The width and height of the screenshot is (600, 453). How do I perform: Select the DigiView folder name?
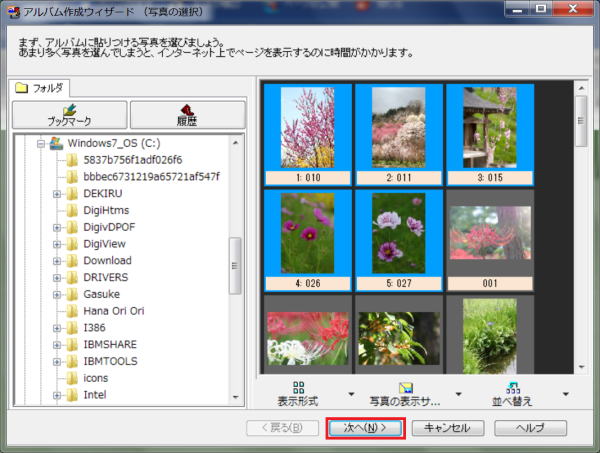coord(104,244)
